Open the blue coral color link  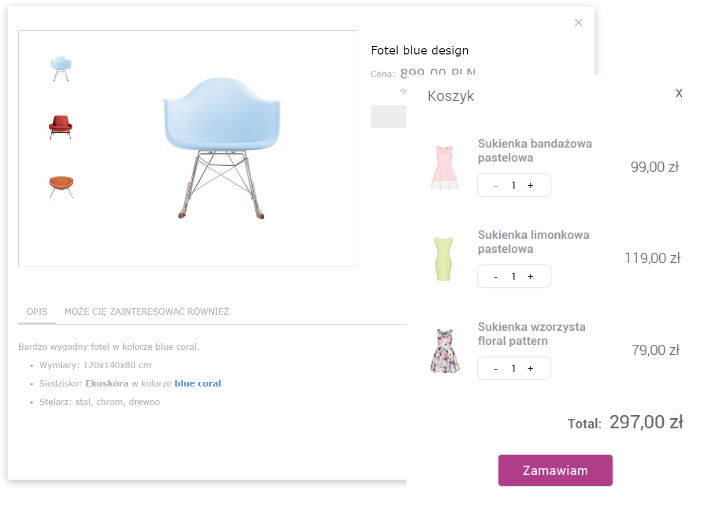pyautogui.click(x=198, y=383)
